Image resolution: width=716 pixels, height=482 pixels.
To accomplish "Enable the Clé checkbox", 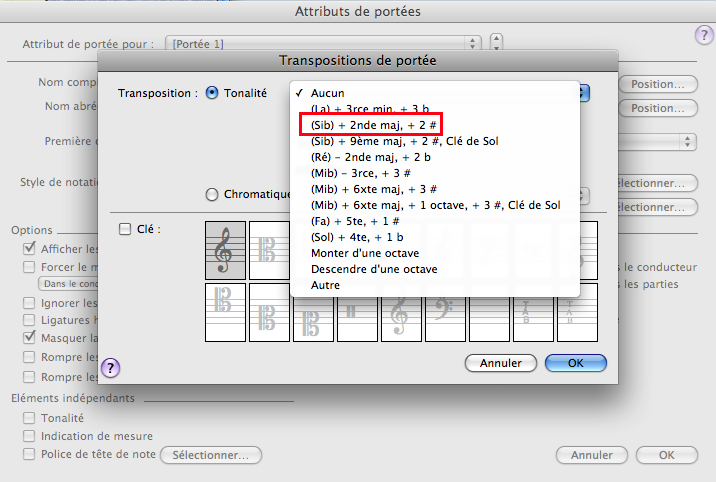I will pyautogui.click(x=124, y=229).
